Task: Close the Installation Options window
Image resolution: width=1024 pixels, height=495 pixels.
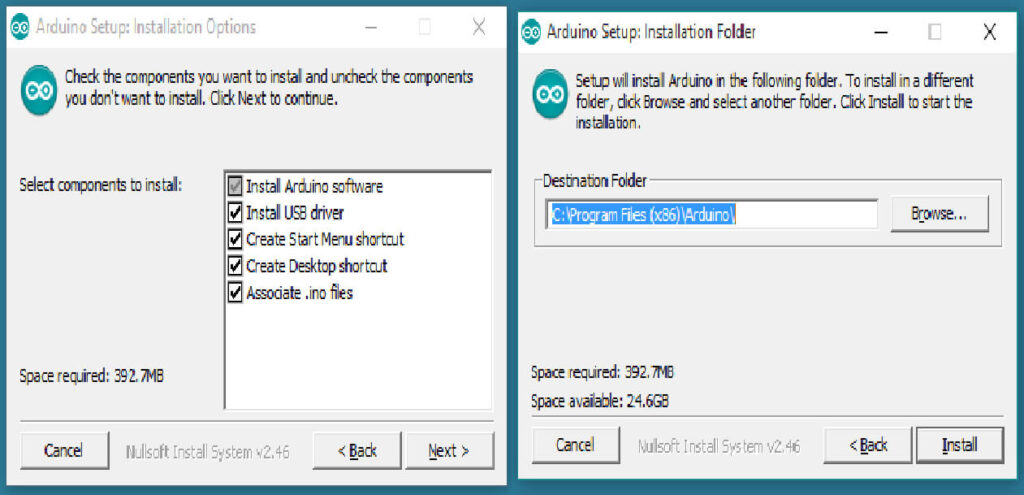Action: (479, 27)
